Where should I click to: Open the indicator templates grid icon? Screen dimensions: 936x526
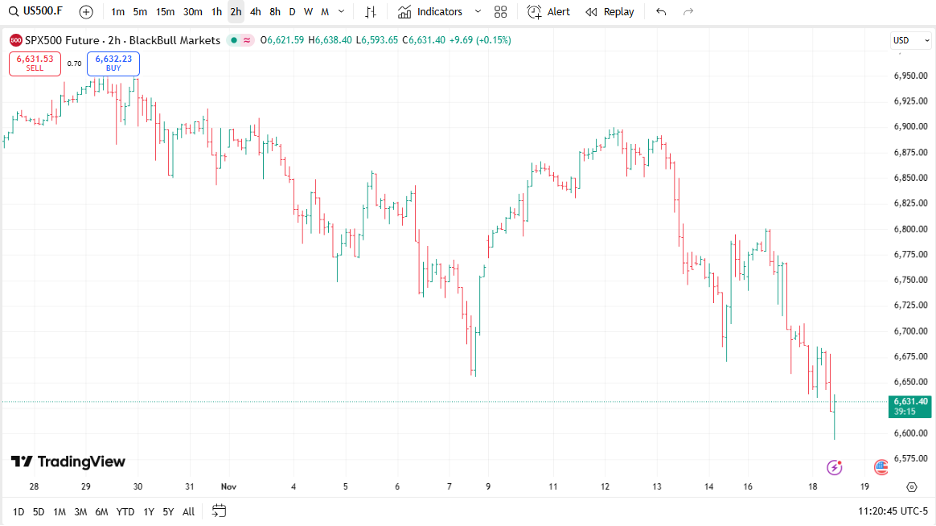click(x=501, y=12)
